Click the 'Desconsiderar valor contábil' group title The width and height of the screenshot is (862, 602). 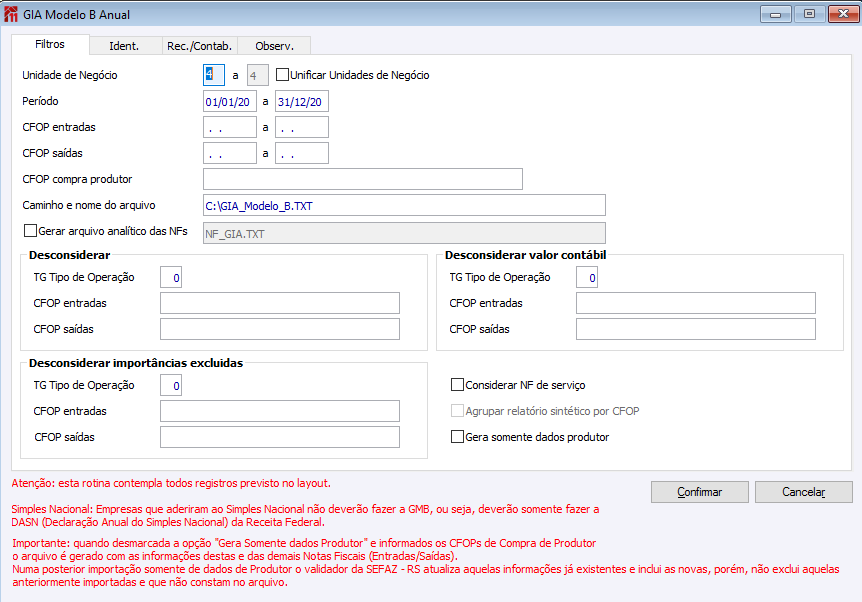(x=526, y=255)
